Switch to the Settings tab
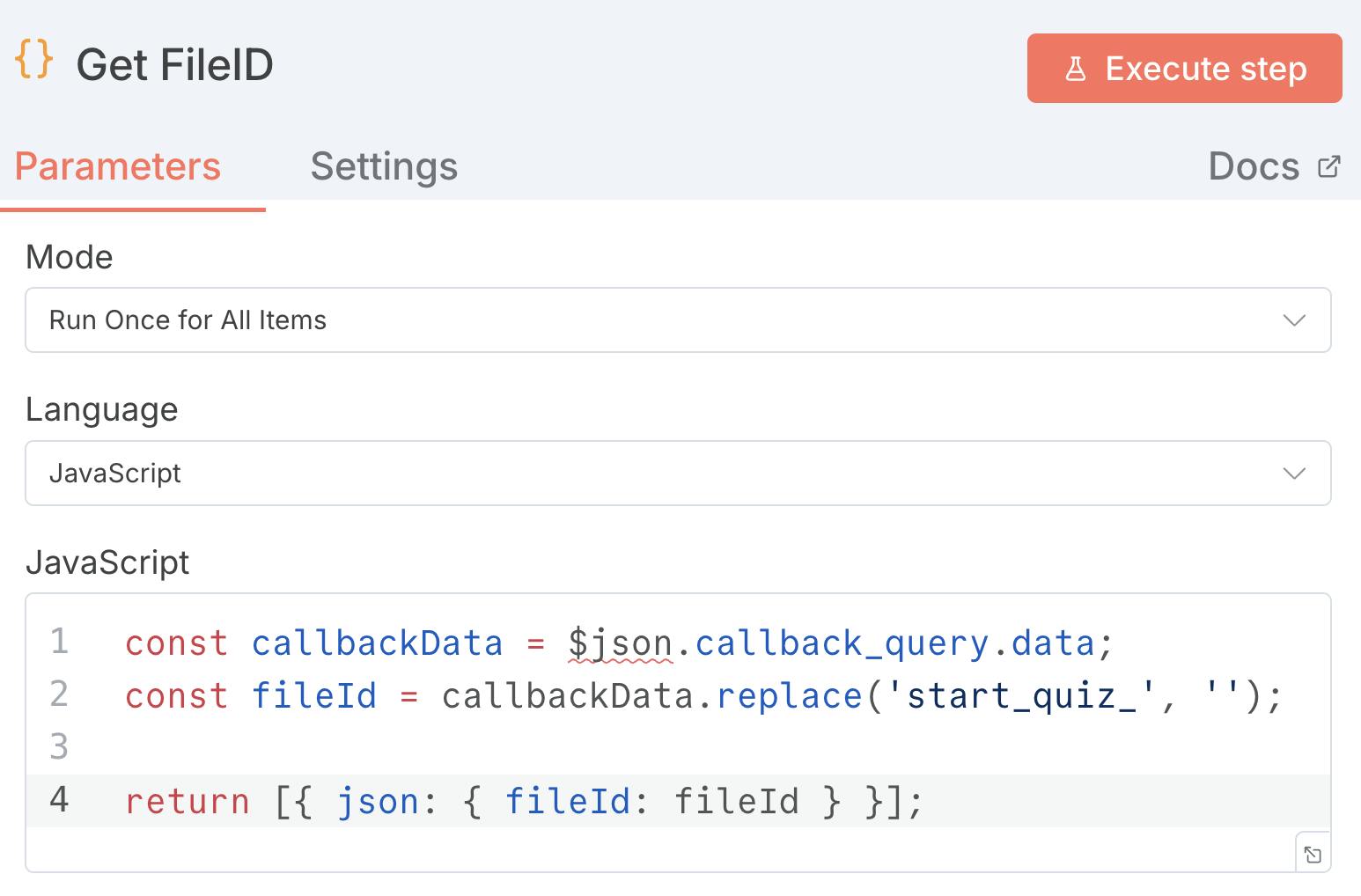1361x896 pixels. [384, 166]
